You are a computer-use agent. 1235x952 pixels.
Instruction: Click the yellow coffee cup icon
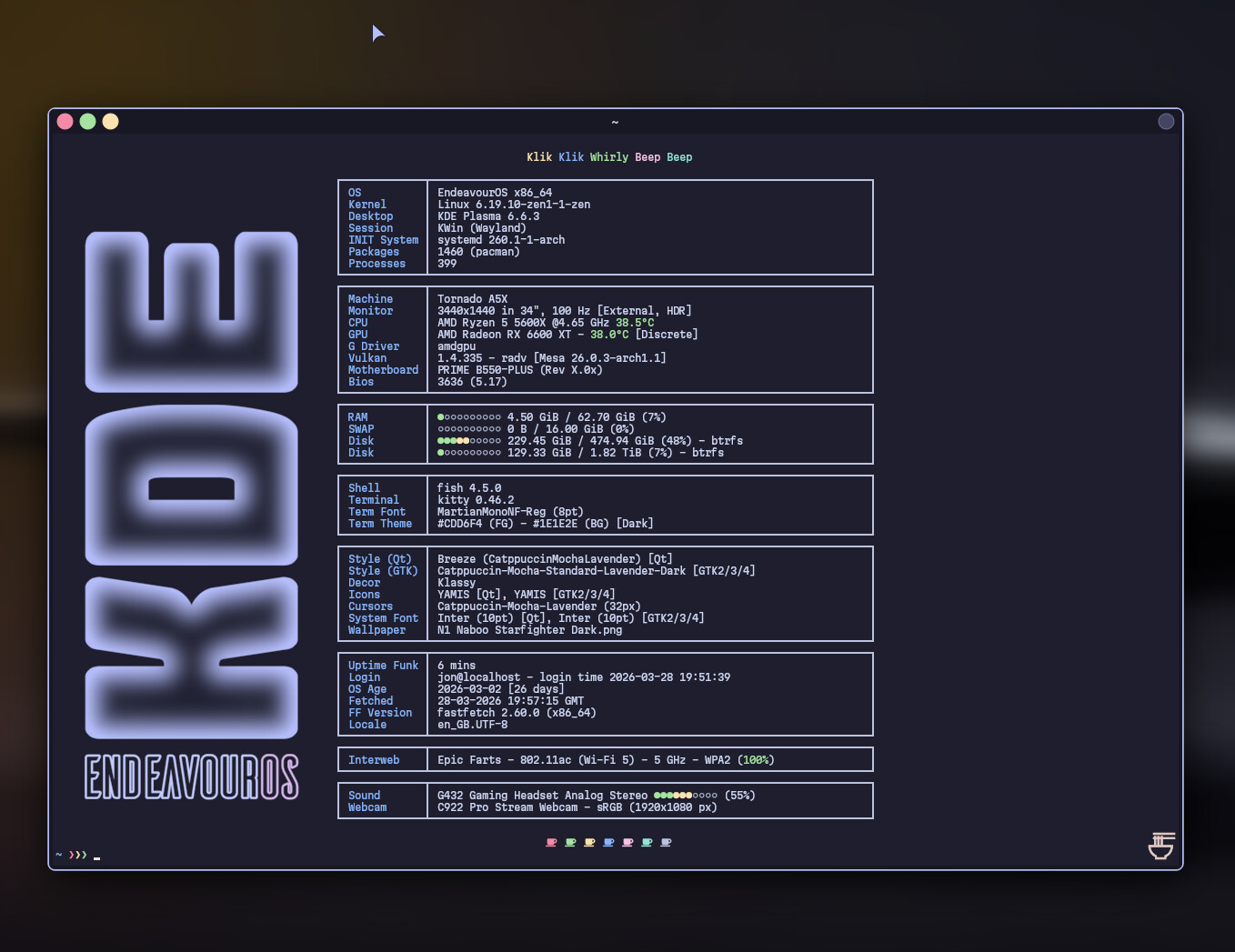(x=589, y=843)
